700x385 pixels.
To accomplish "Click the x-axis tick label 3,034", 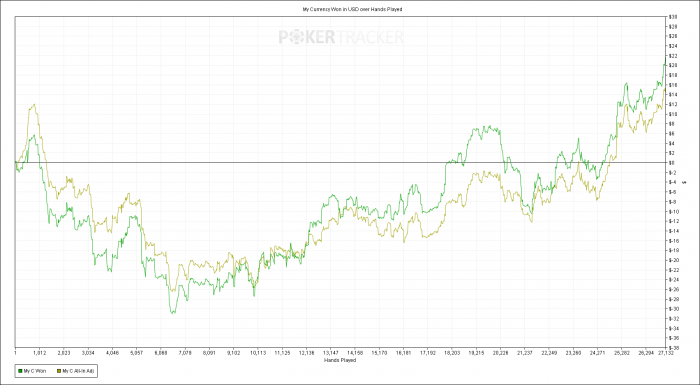I will click(88, 352).
